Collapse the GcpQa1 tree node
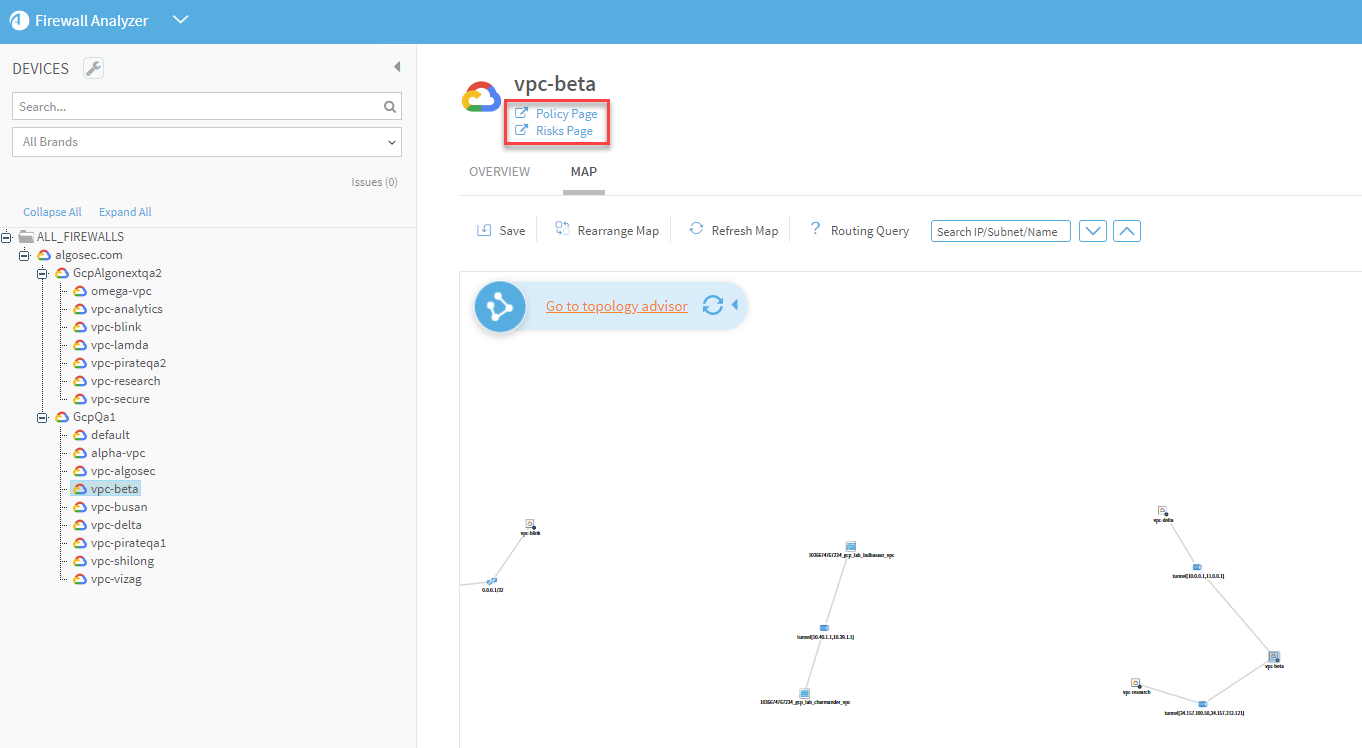1362x748 pixels. click(x=43, y=417)
